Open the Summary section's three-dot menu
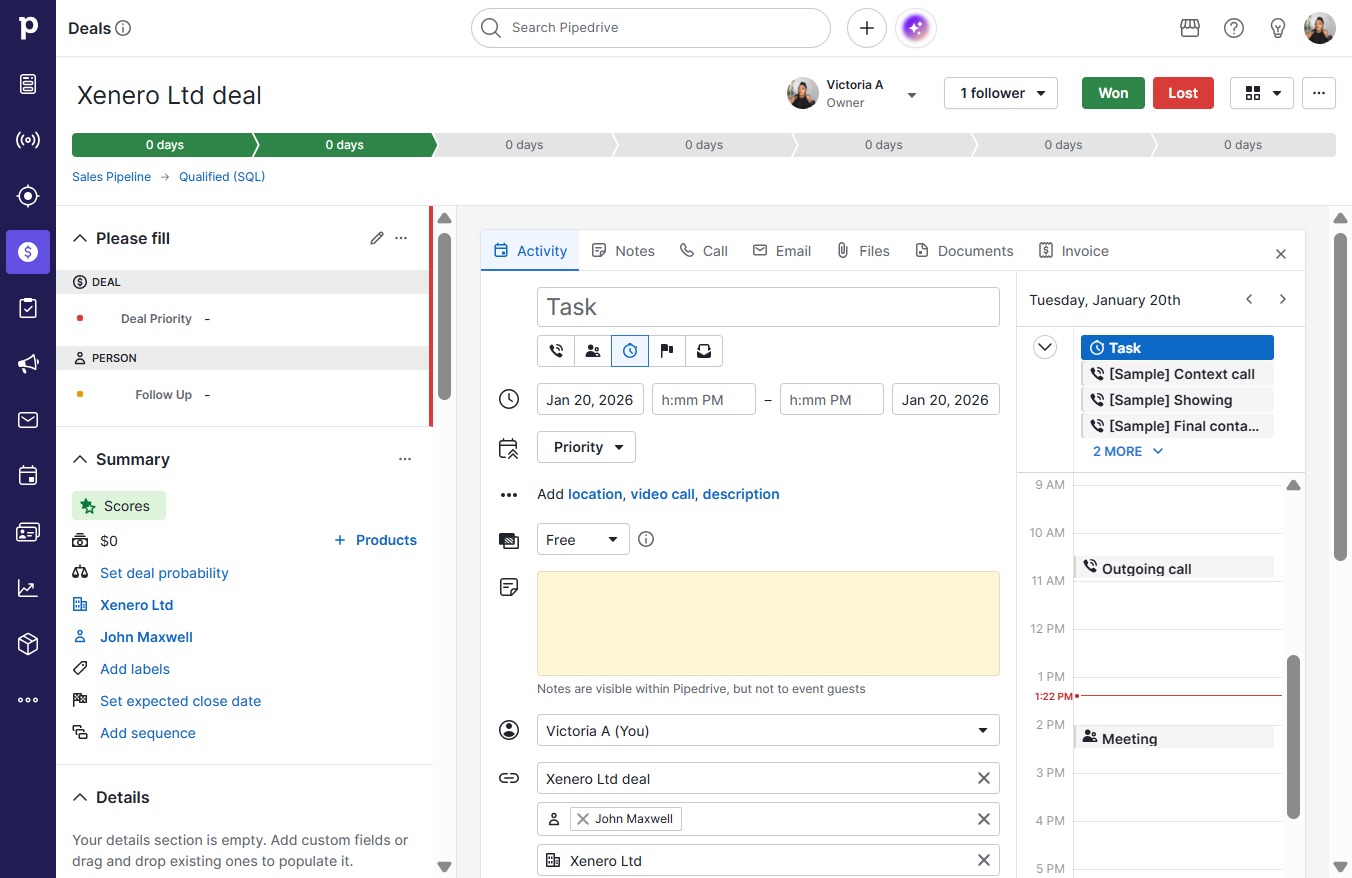Image resolution: width=1352 pixels, height=878 pixels. [x=405, y=459]
